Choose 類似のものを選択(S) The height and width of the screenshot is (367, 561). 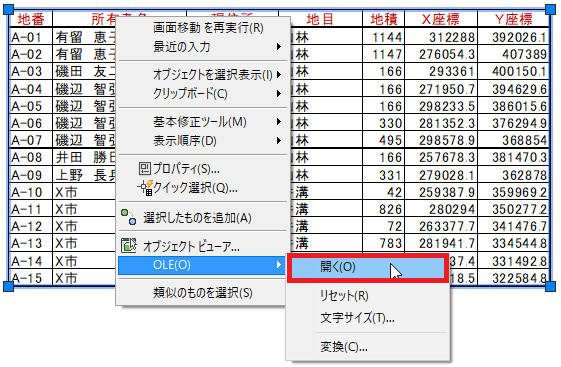pos(202,293)
